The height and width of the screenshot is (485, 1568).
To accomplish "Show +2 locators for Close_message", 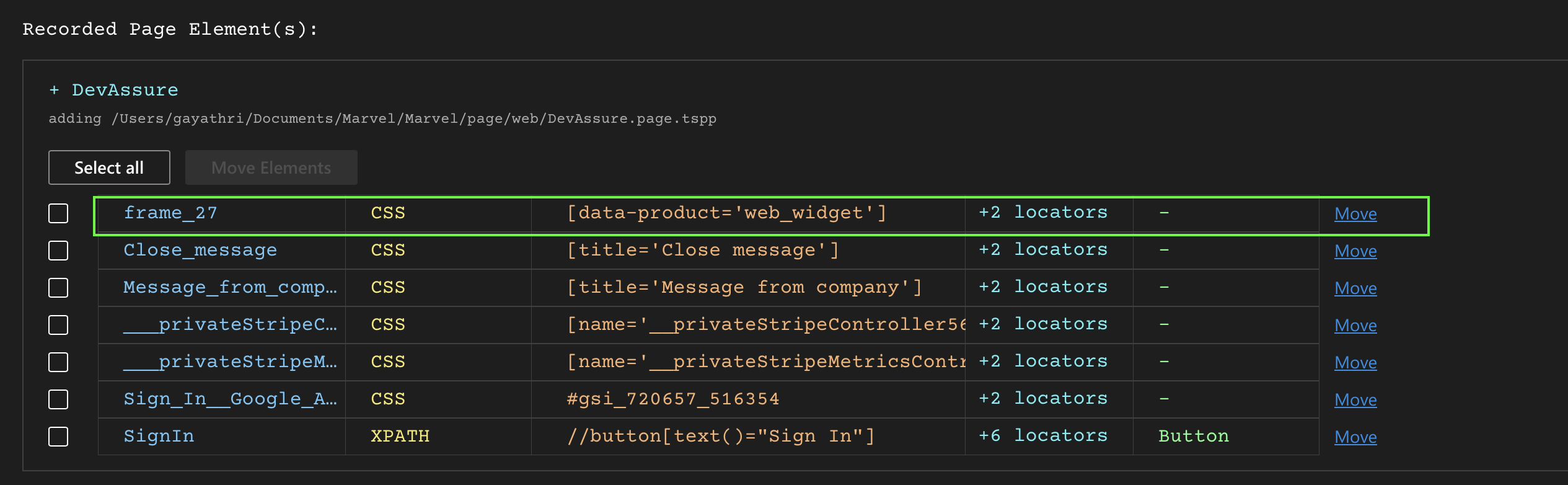I will point(1042,250).
